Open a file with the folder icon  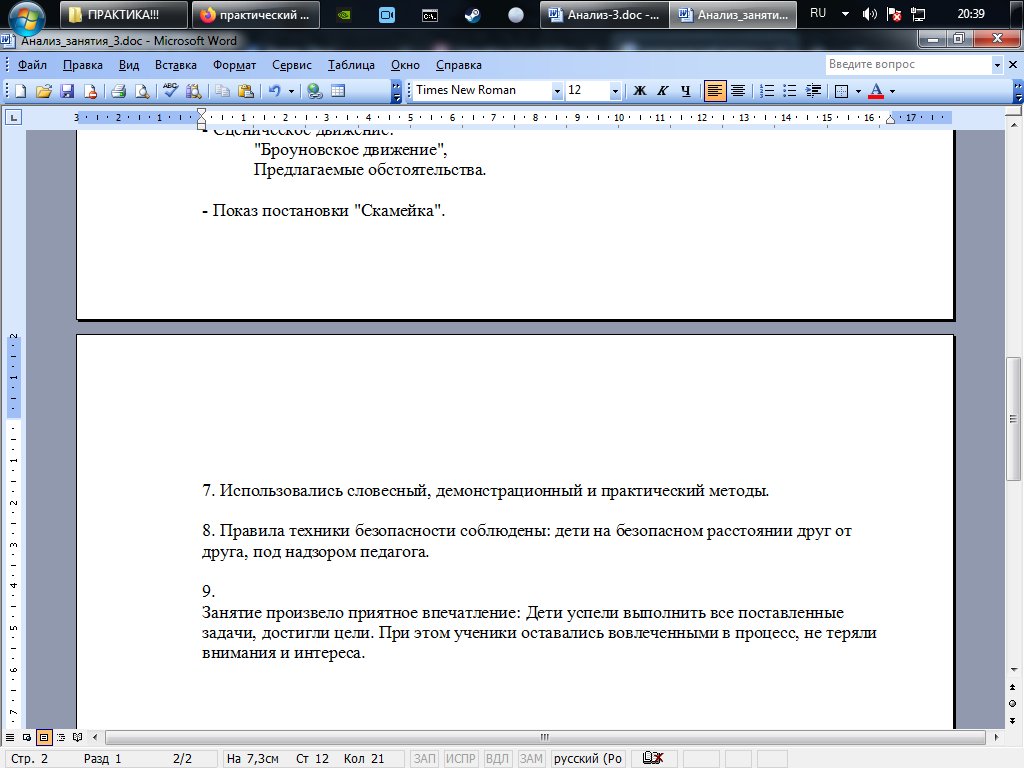click(43, 91)
